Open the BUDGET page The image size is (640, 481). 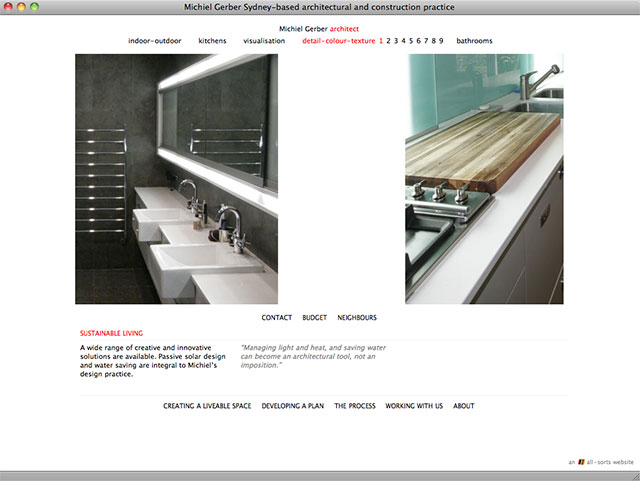coord(314,318)
